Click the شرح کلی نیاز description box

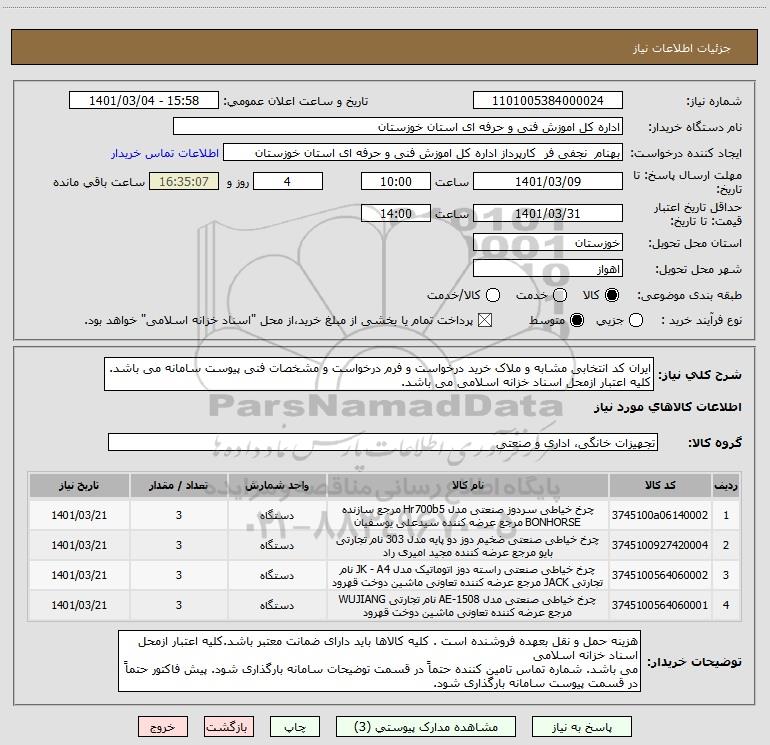point(379,374)
